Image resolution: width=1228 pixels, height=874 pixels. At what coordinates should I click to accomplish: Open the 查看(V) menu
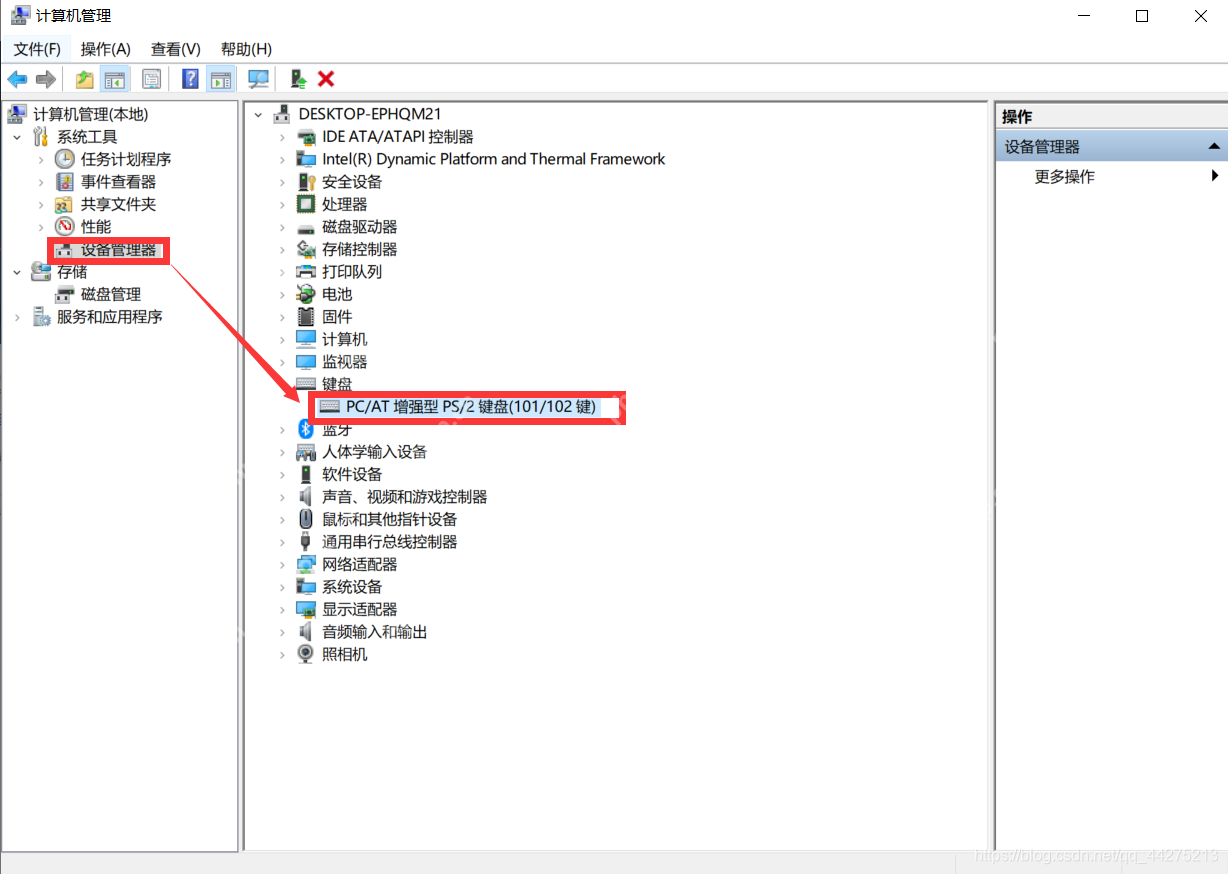pos(176,49)
